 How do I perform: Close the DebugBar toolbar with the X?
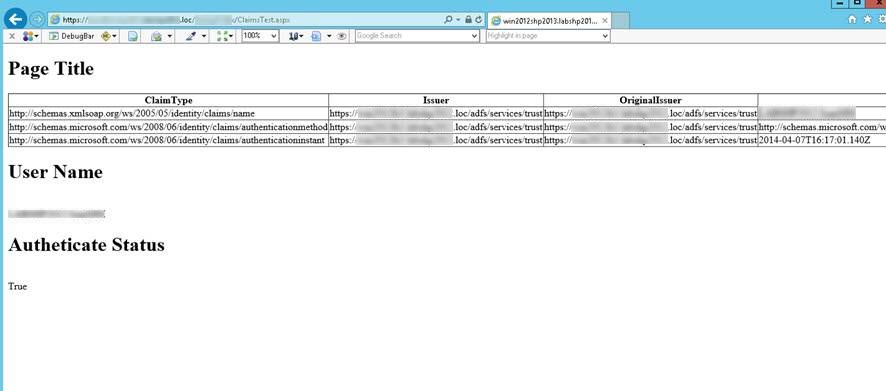click(12, 36)
